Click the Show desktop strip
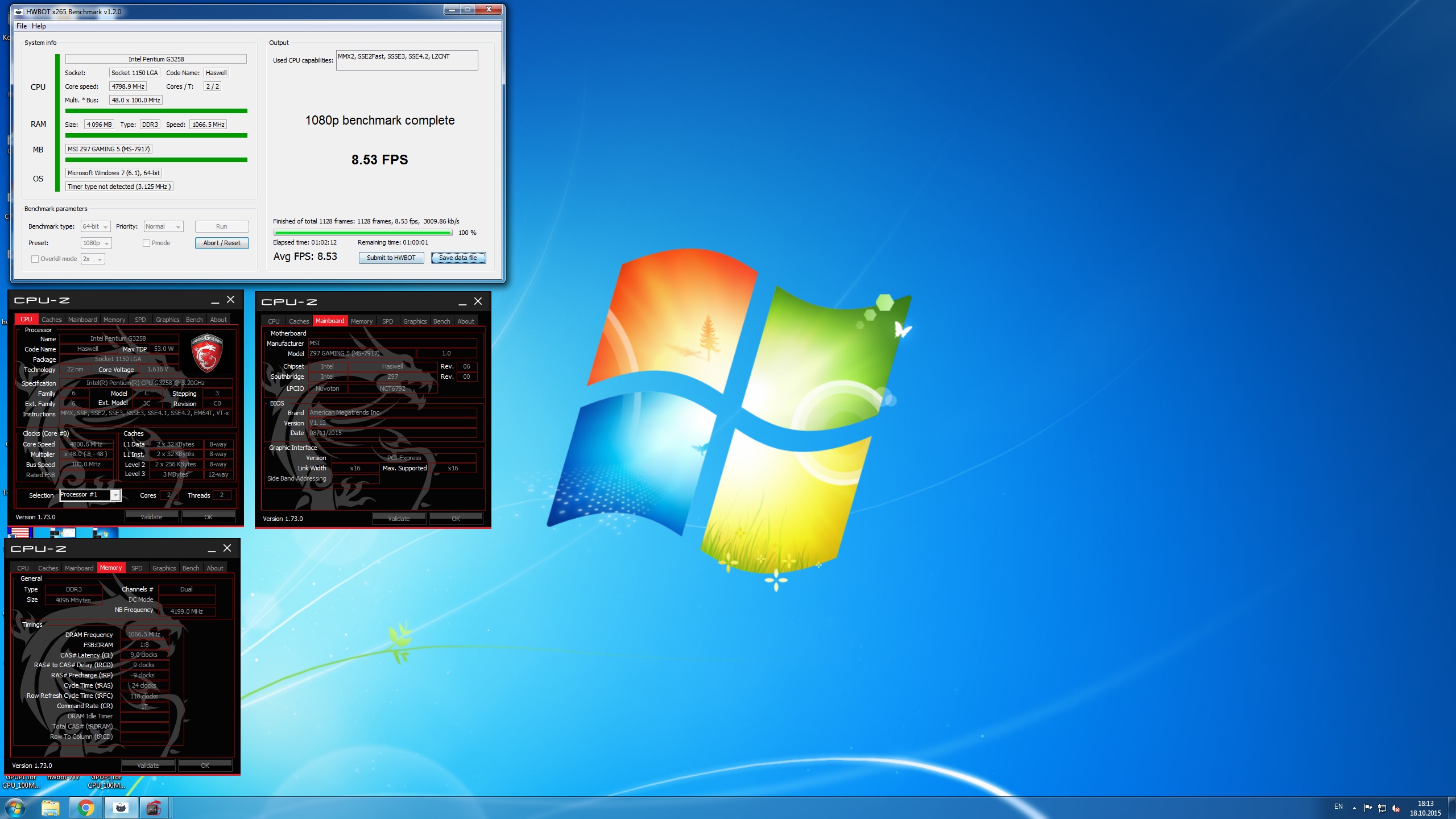This screenshot has width=1456, height=819. pos(1451,808)
